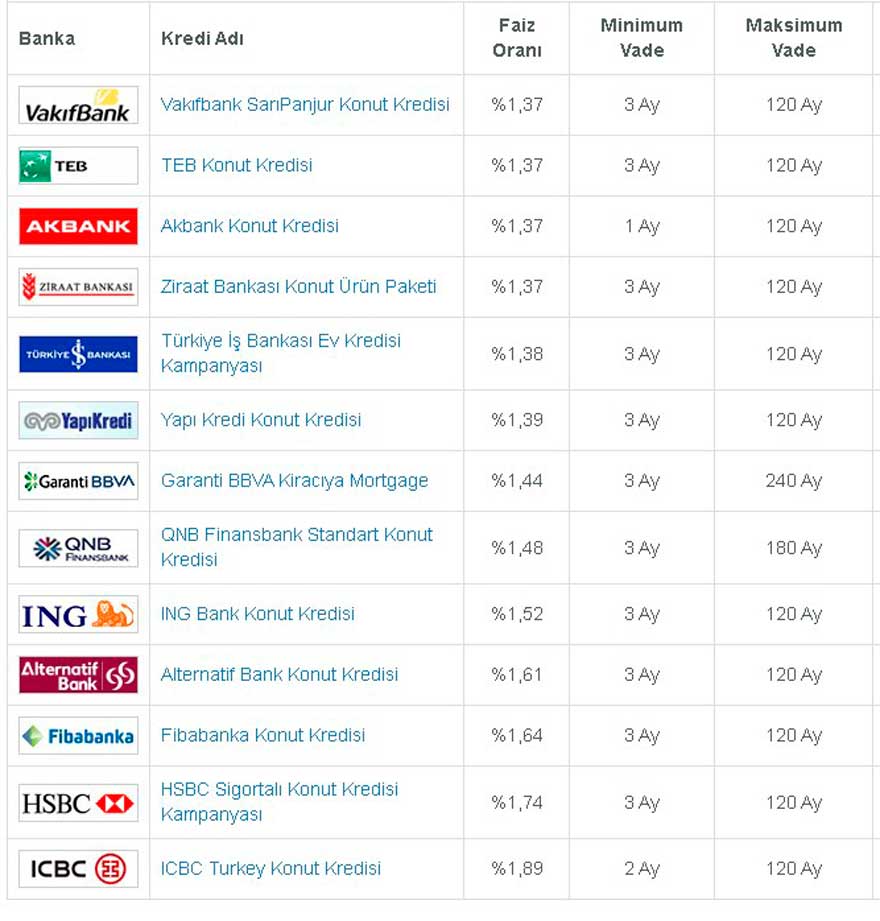Follow the Garanti BBVA Kiracıya Mortgage link
Screen dimensions: 880x921
(x=294, y=480)
